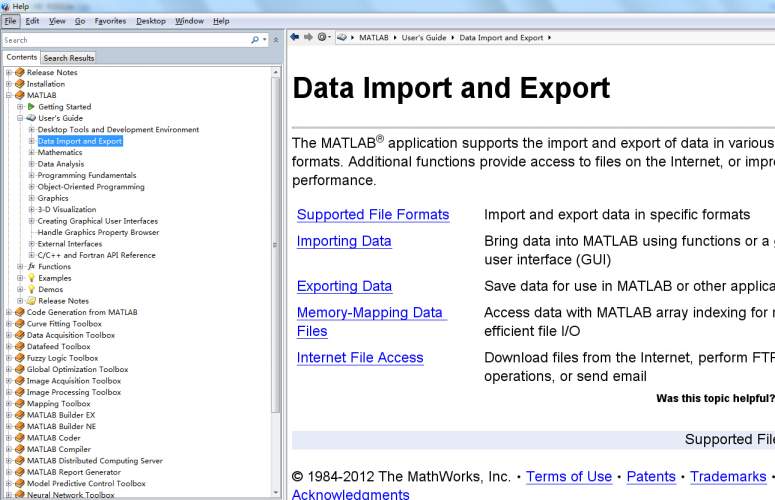Click MATLAB in the breadcrumb path
The height and width of the screenshot is (500, 775).
[x=374, y=38]
